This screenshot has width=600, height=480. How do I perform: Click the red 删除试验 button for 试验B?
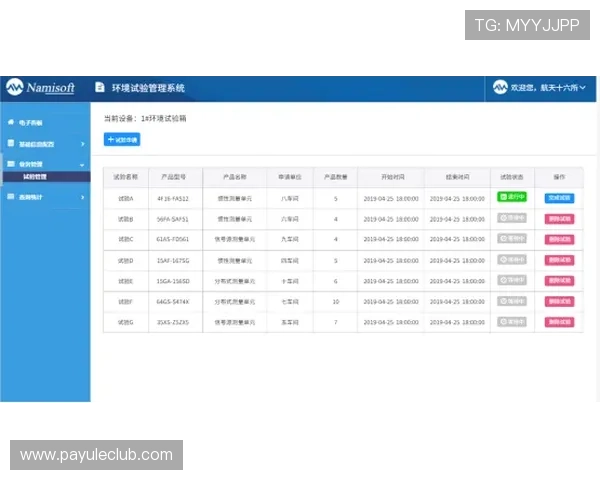[559, 218]
